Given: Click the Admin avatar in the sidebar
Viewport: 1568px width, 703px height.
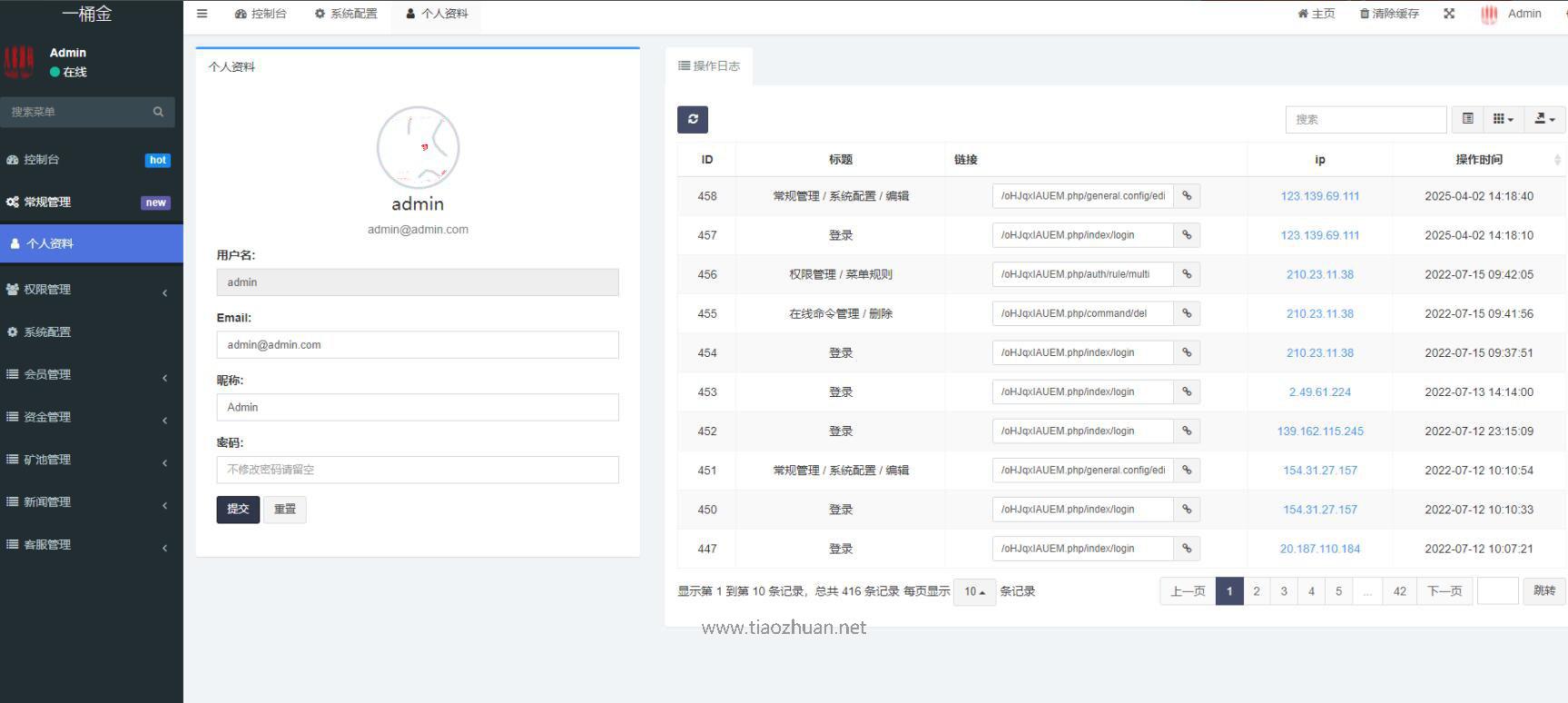Looking at the screenshot, I should (19, 62).
